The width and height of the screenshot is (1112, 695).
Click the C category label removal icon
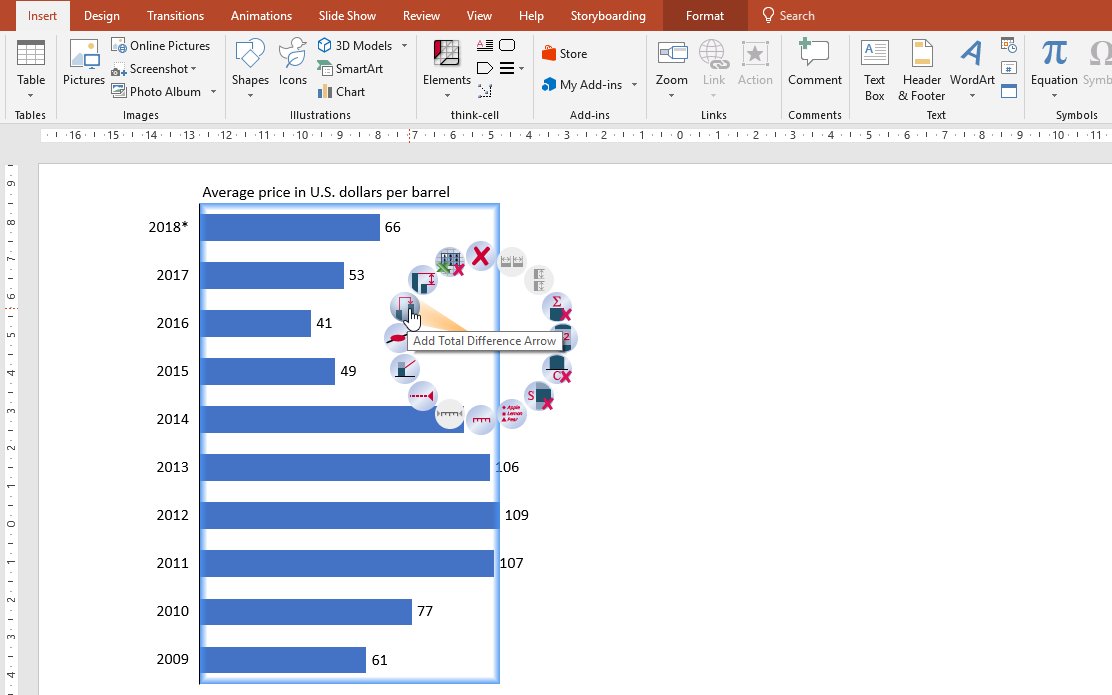click(x=557, y=368)
